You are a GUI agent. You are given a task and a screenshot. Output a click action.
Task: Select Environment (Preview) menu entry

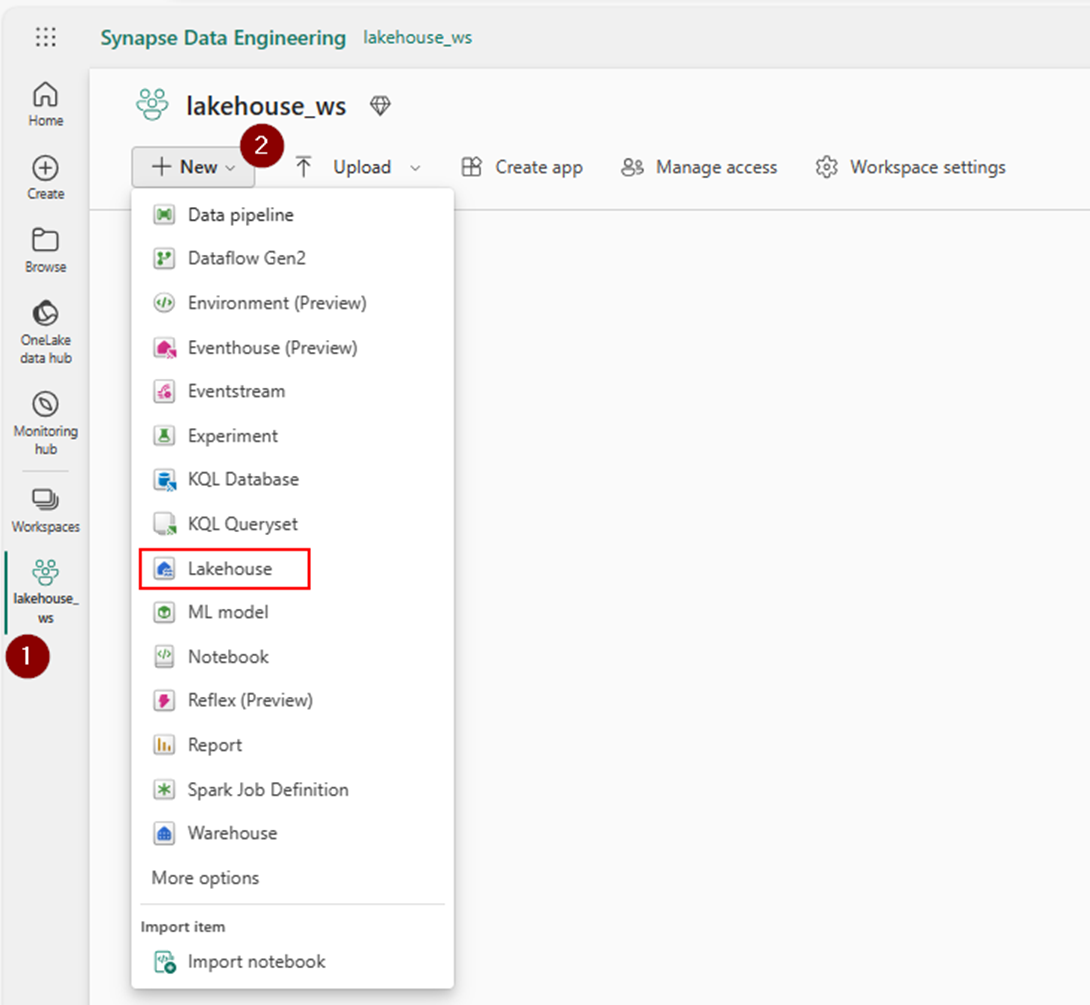(x=293, y=303)
